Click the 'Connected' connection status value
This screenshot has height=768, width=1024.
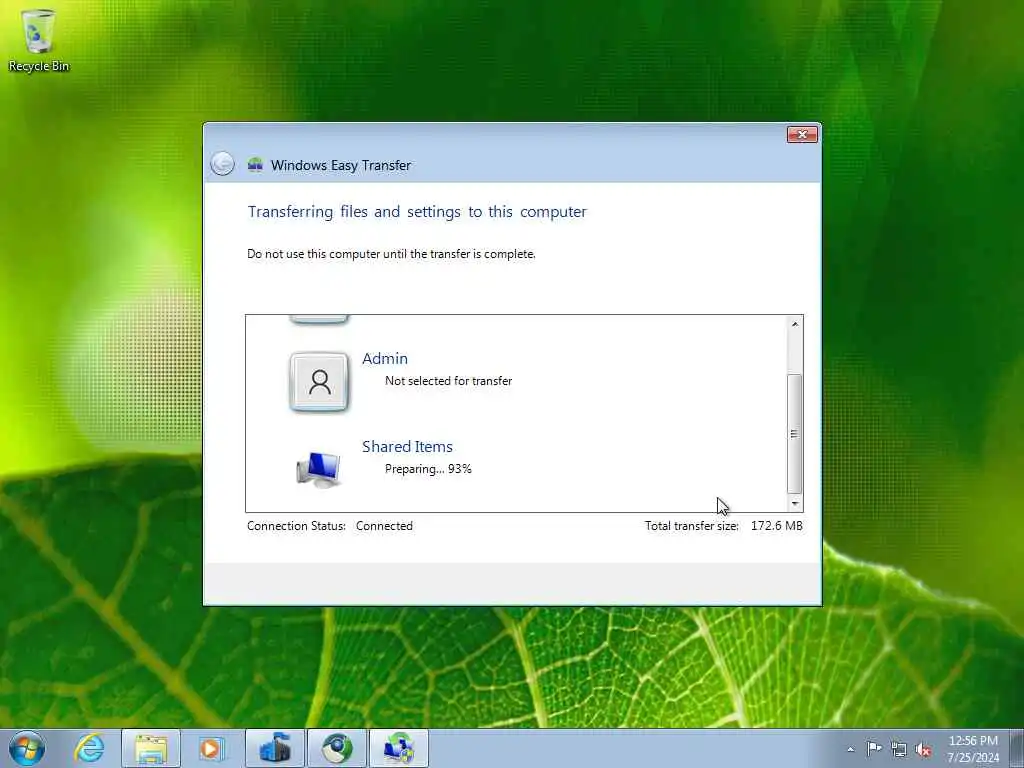click(x=384, y=526)
